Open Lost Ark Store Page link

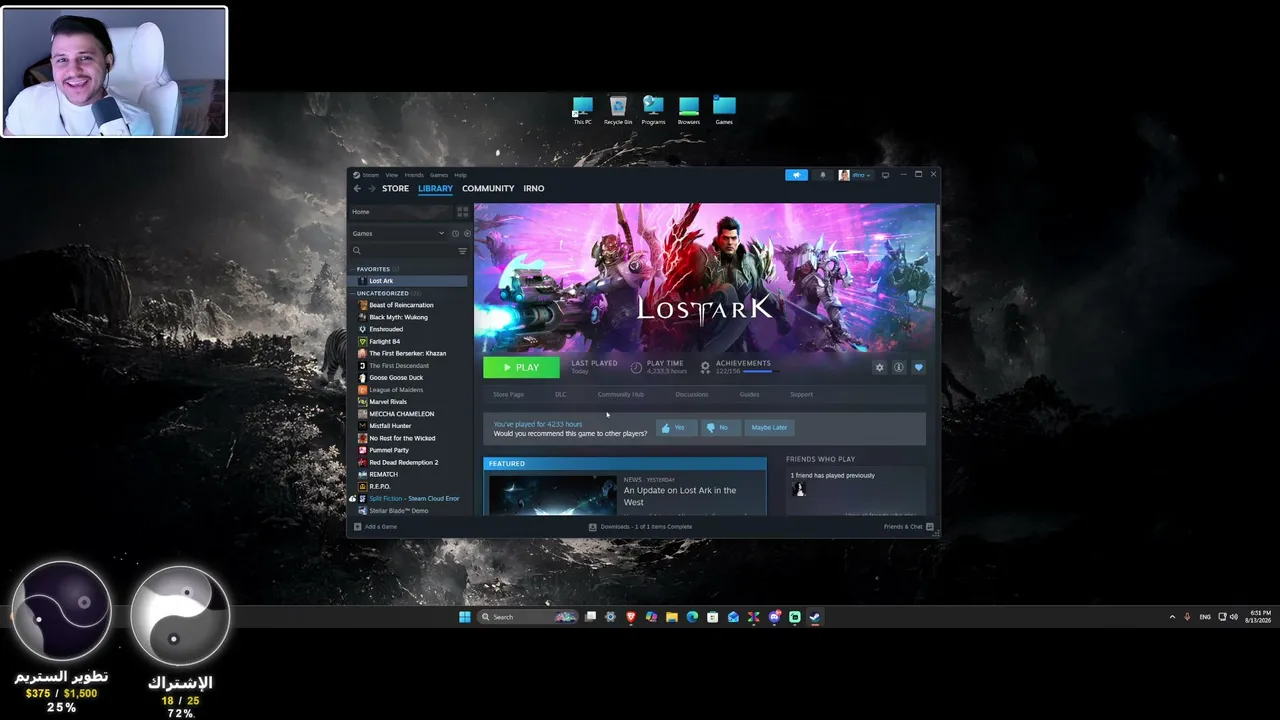tap(508, 394)
